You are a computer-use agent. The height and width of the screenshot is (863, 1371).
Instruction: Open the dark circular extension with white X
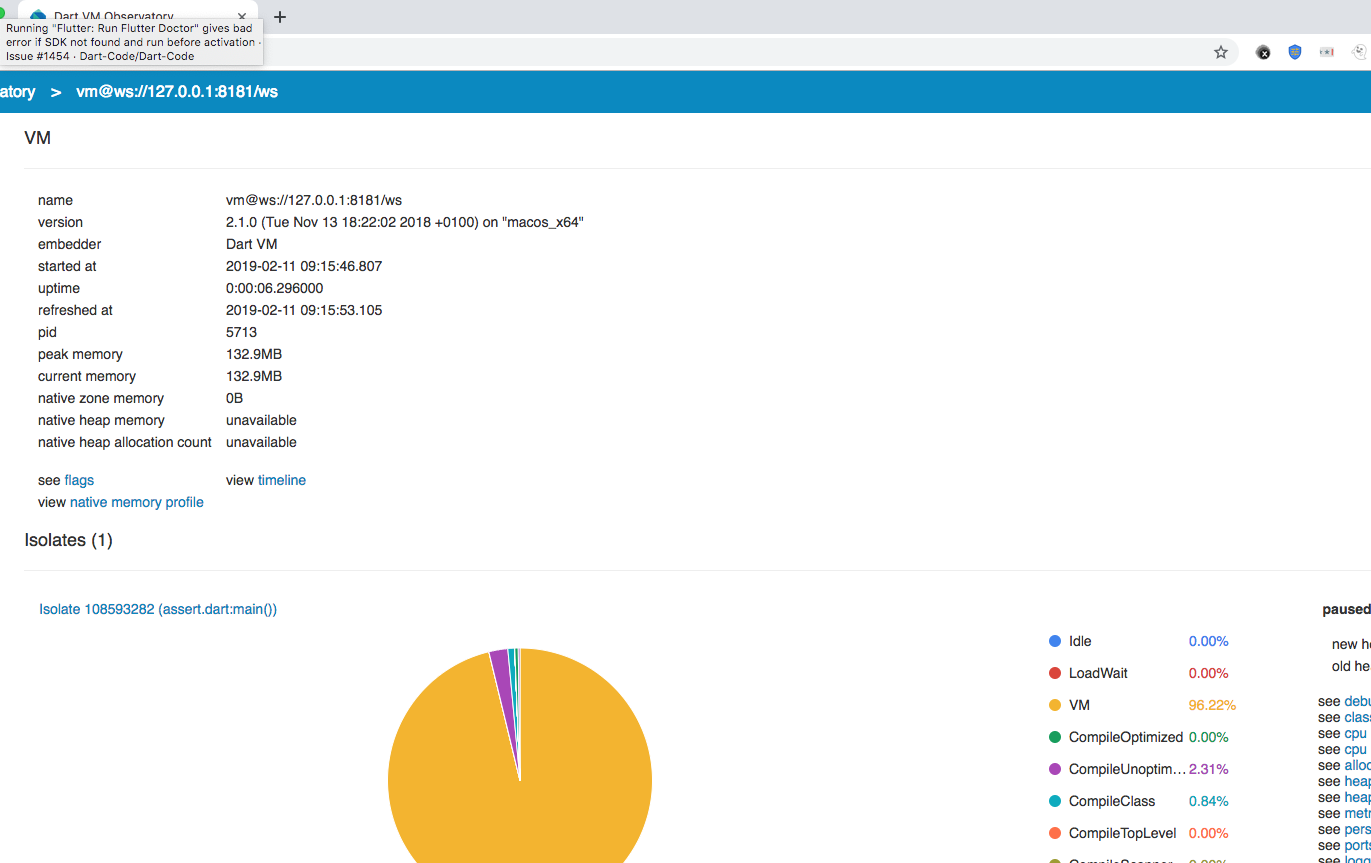(x=1263, y=52)
